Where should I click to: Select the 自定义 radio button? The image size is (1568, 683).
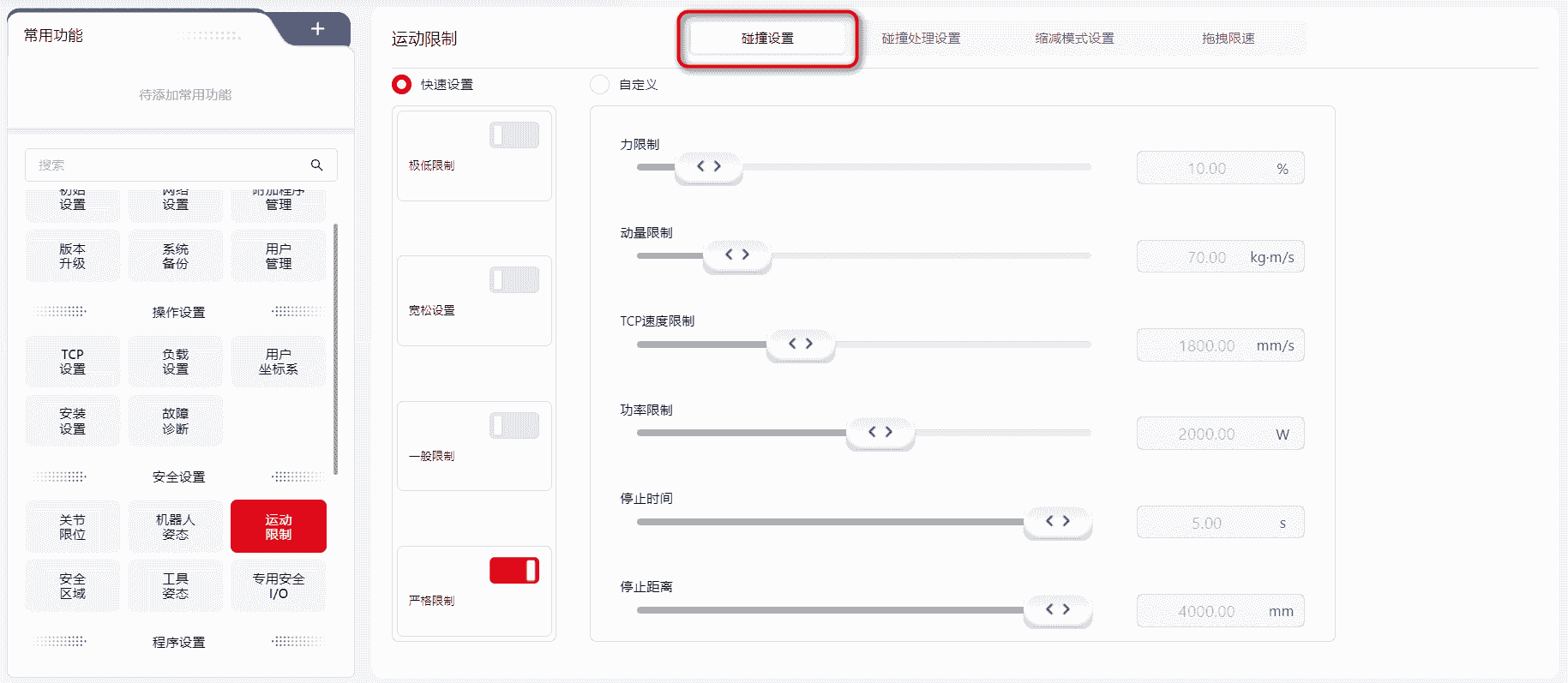point(600,85)
